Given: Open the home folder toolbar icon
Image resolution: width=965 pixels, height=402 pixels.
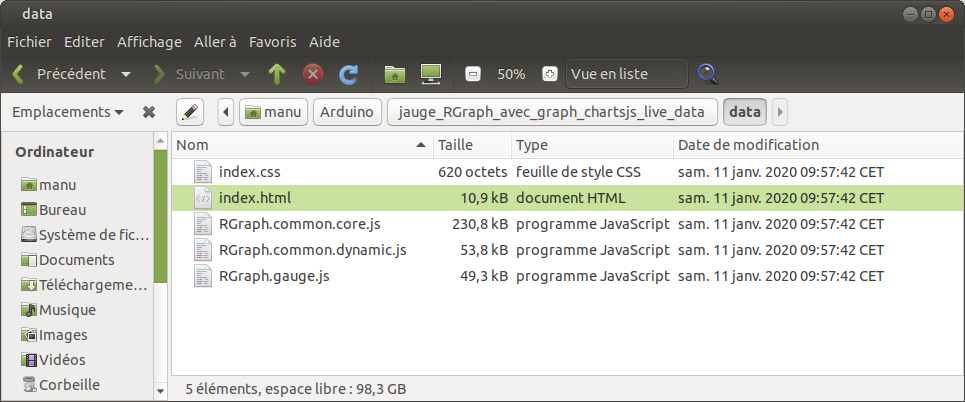Looking at the screenshot, I should pyautogui.click(x=396, y=74).
